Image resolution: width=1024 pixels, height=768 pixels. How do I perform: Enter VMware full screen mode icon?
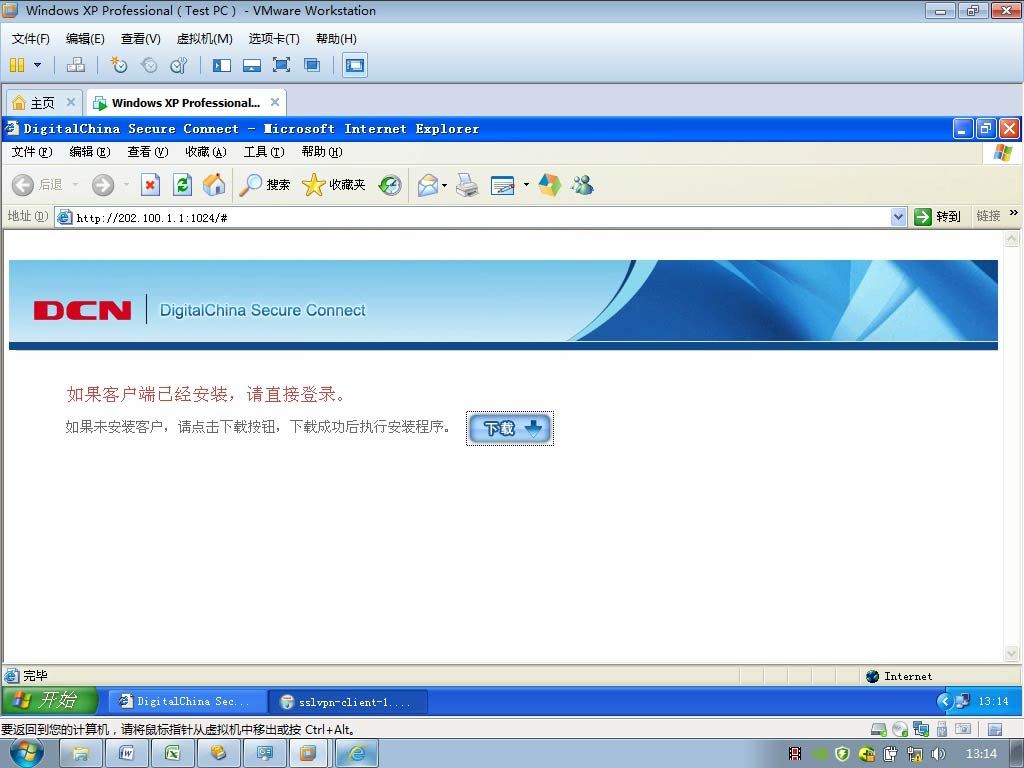pos(281,65)
